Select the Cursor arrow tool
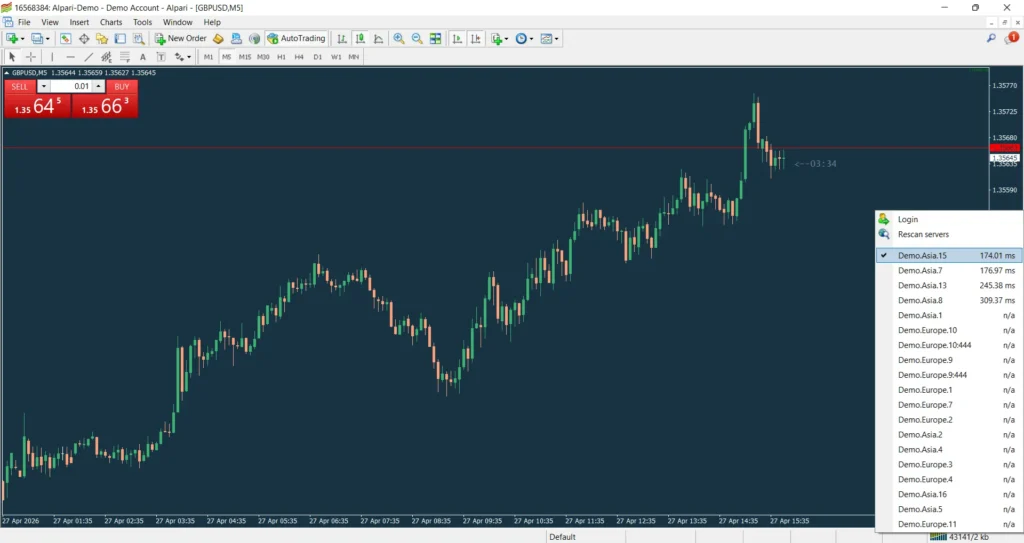 click(12, 57)
